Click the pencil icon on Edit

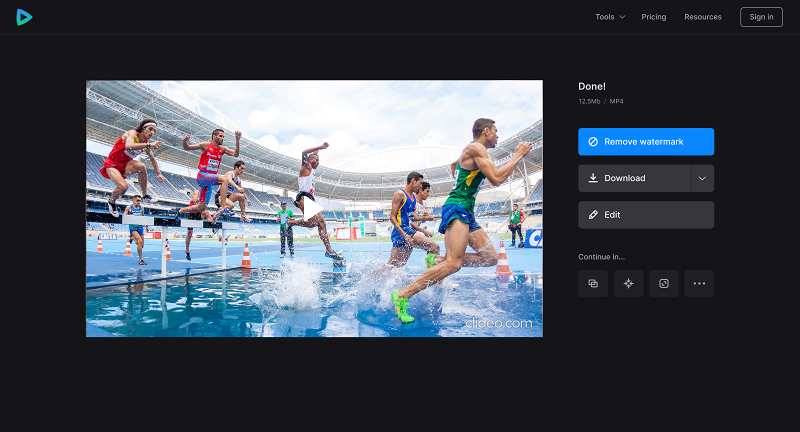pyautogui.click(x=593, y=215)
